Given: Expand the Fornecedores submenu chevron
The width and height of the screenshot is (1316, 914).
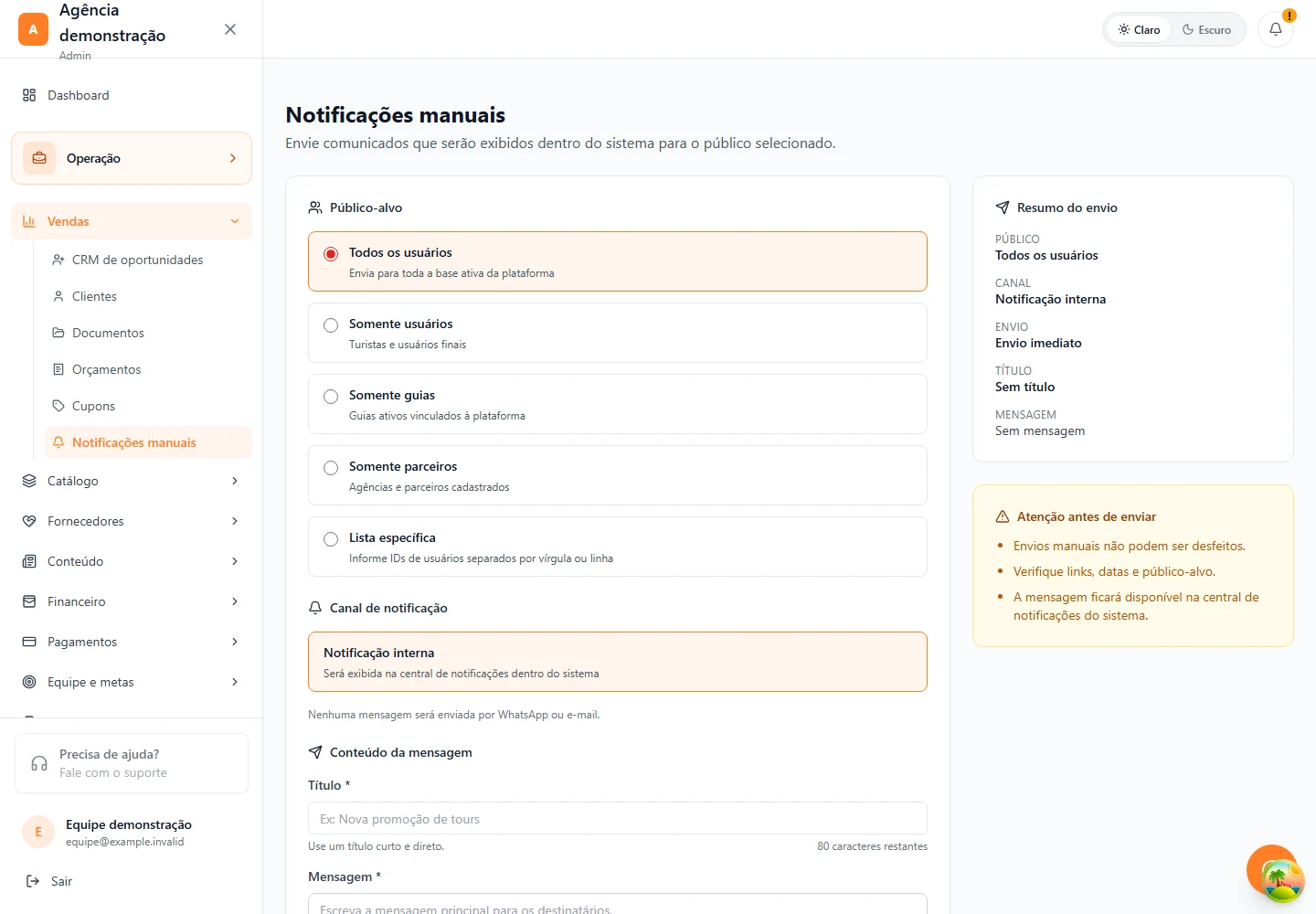Looking at the screenshot, I should [235, 521].
